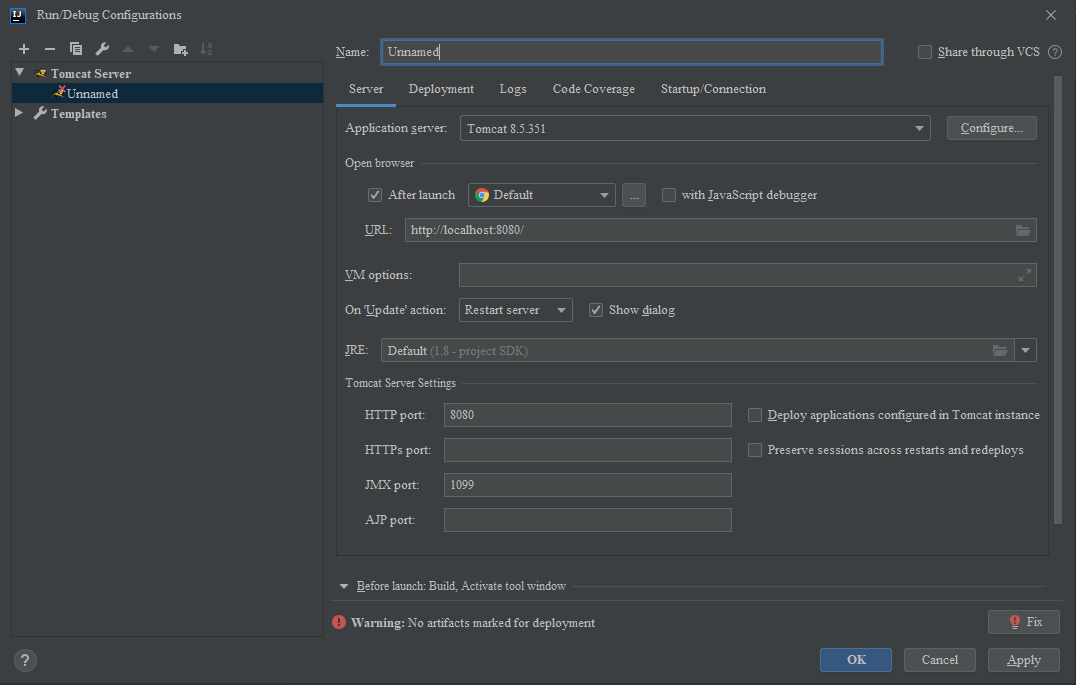This screenshot has height=685, width=1076.
Task: Enable the with JavaScript debugger checkbox
Action: coord(668,195)
